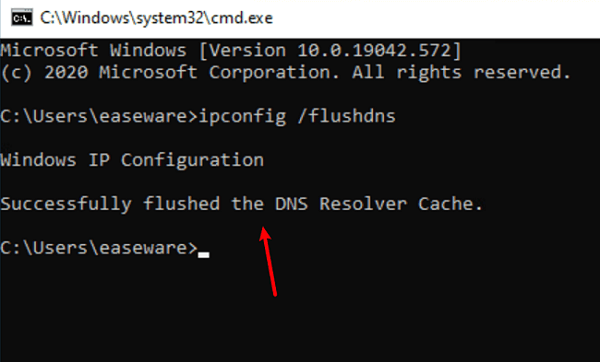Viewport: 600px width, 362px height.
Task: Click the blinking cursor at the prompt
Action: coord(204,255)
